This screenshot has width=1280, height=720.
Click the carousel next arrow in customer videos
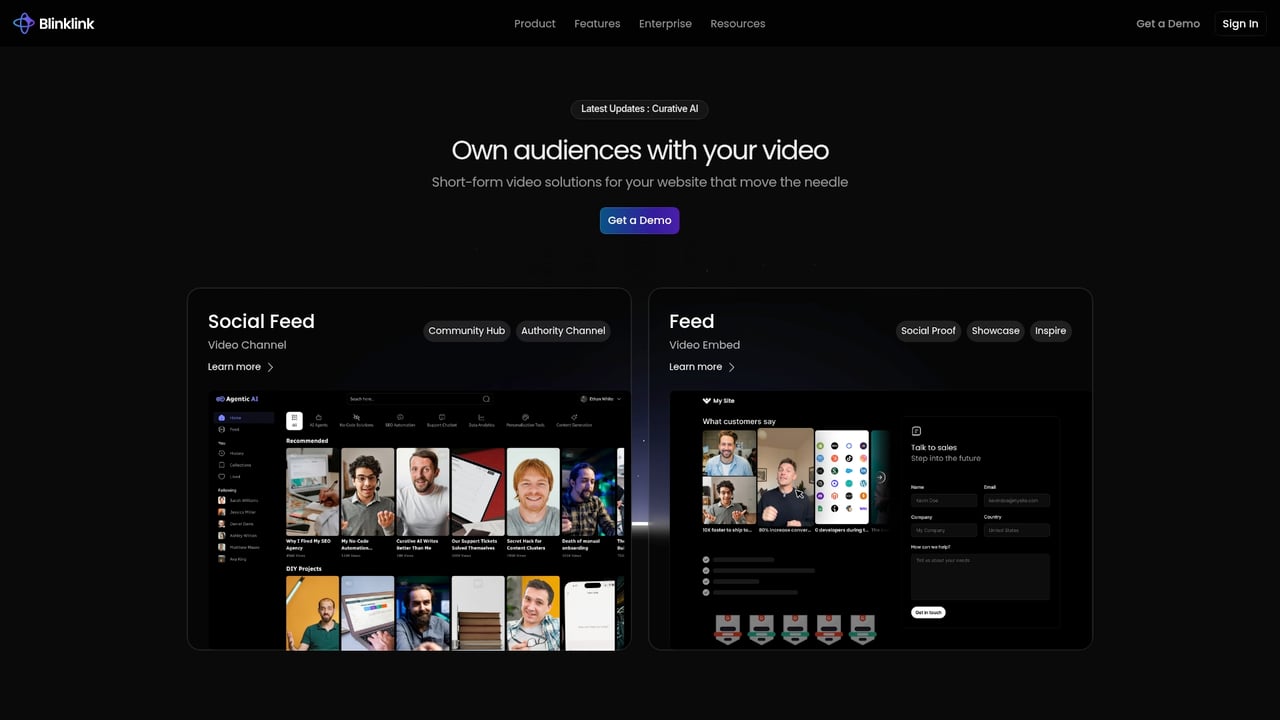[880, 477]
